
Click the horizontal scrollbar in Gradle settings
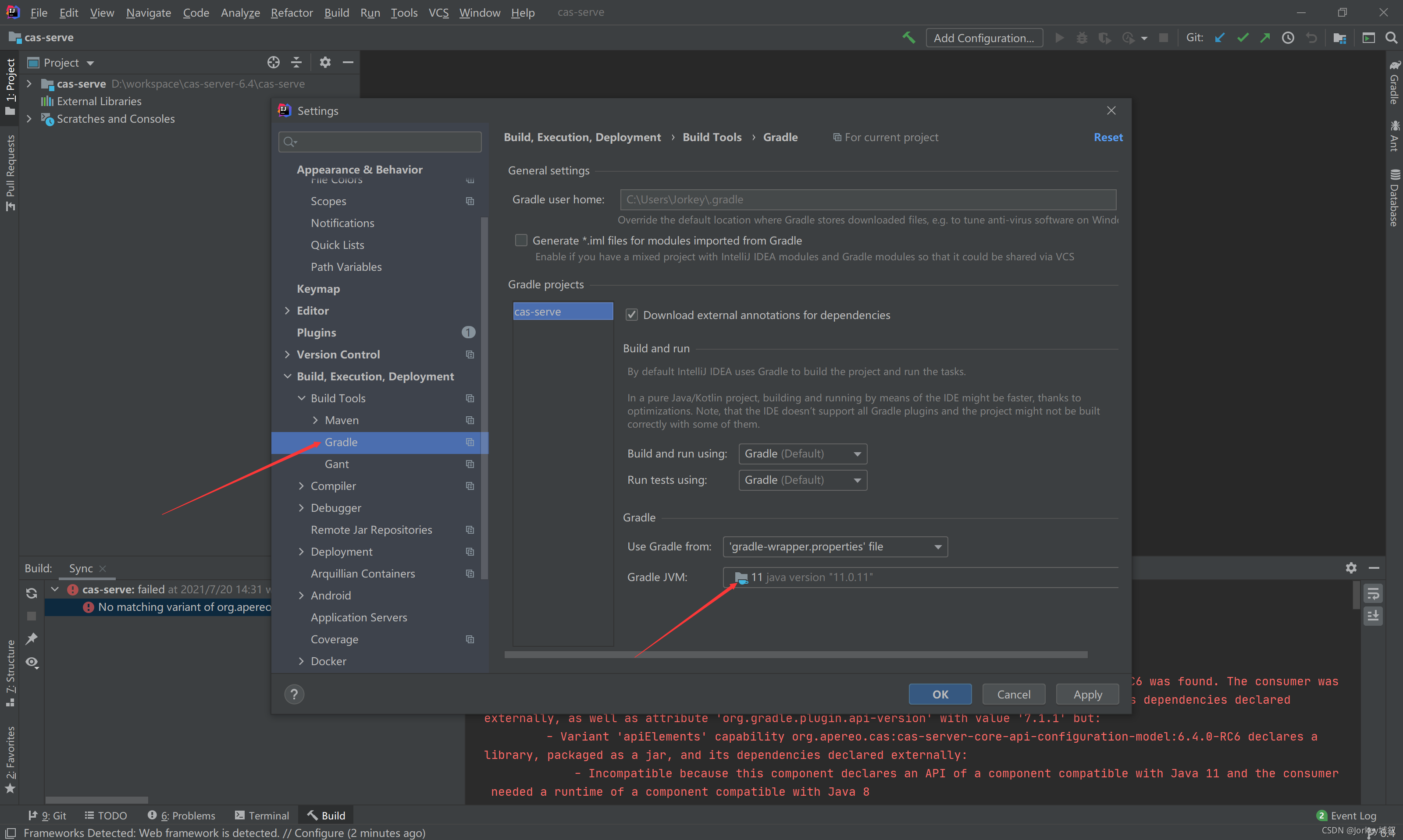point(795,654)
